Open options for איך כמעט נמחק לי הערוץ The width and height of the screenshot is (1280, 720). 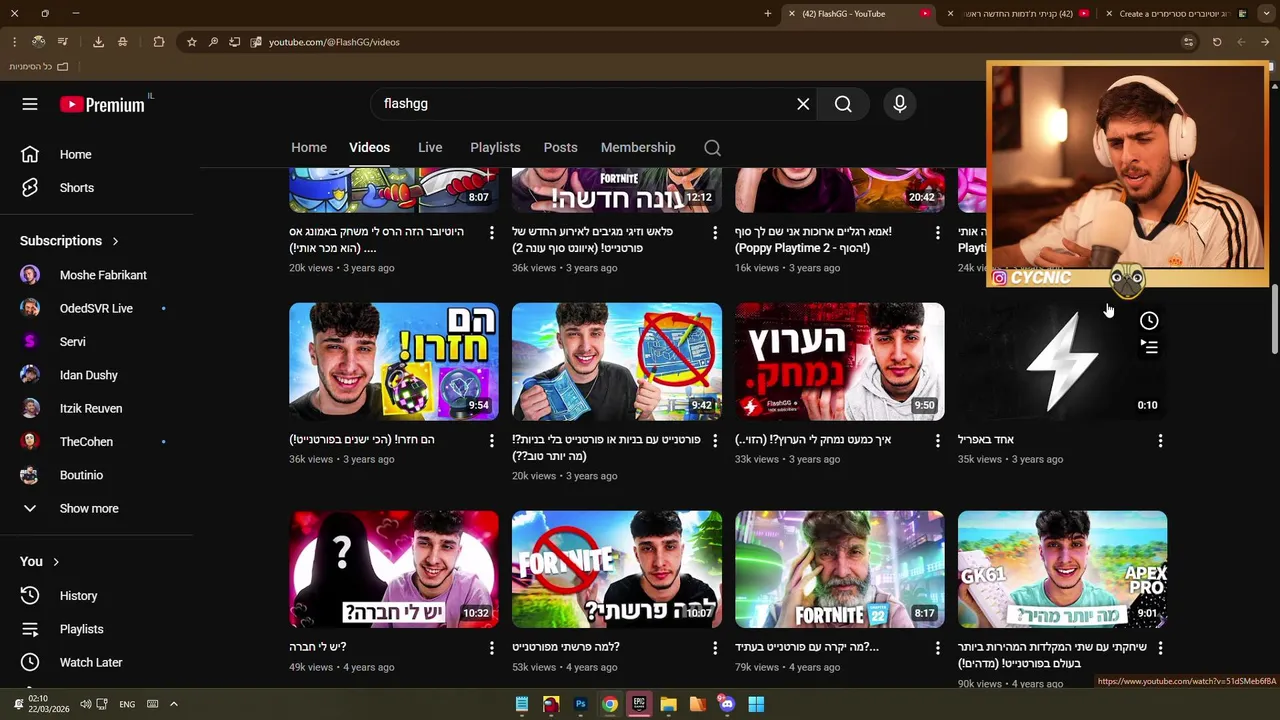(x=937, y=441)
